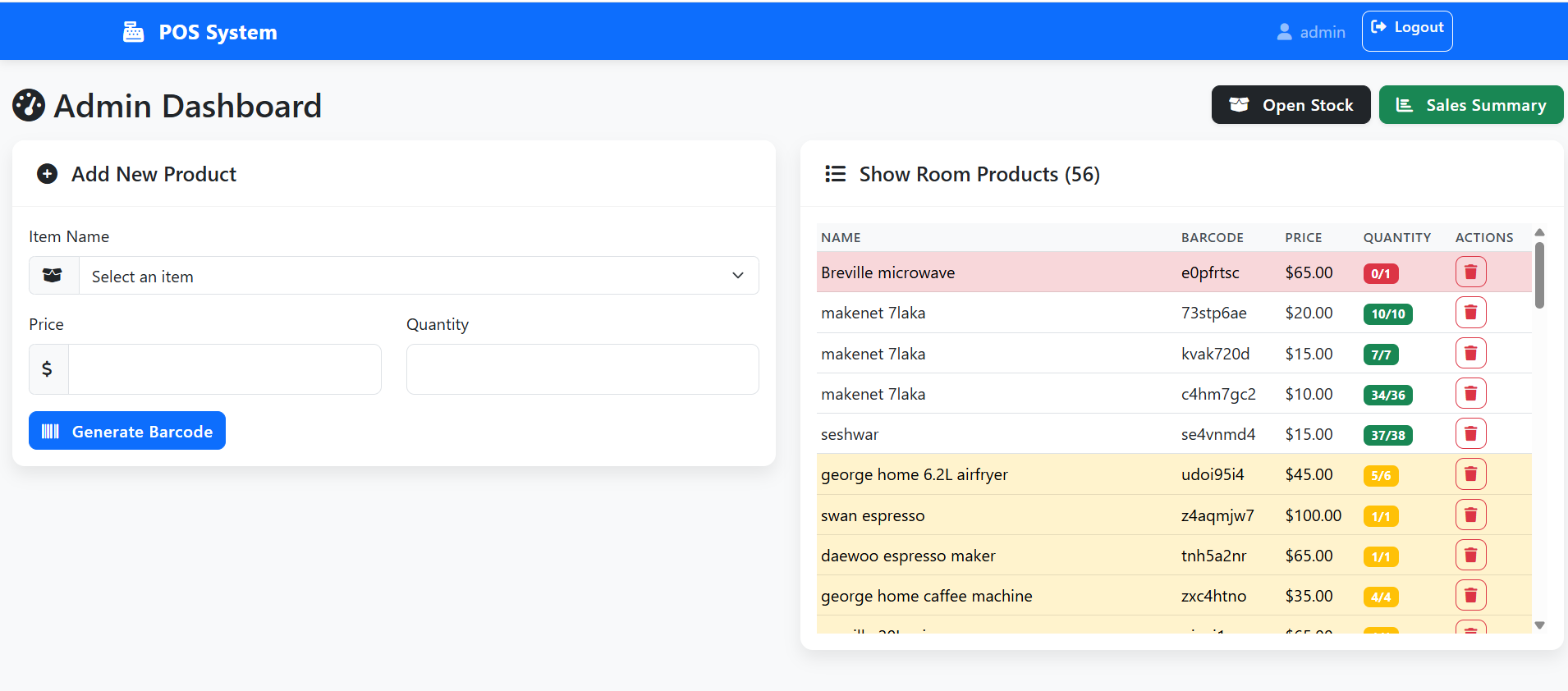Image resolution: width=1568 pixels, height=691 pixels.
Task: Focus the Quantity input field
Action: [x=582, y=369]
